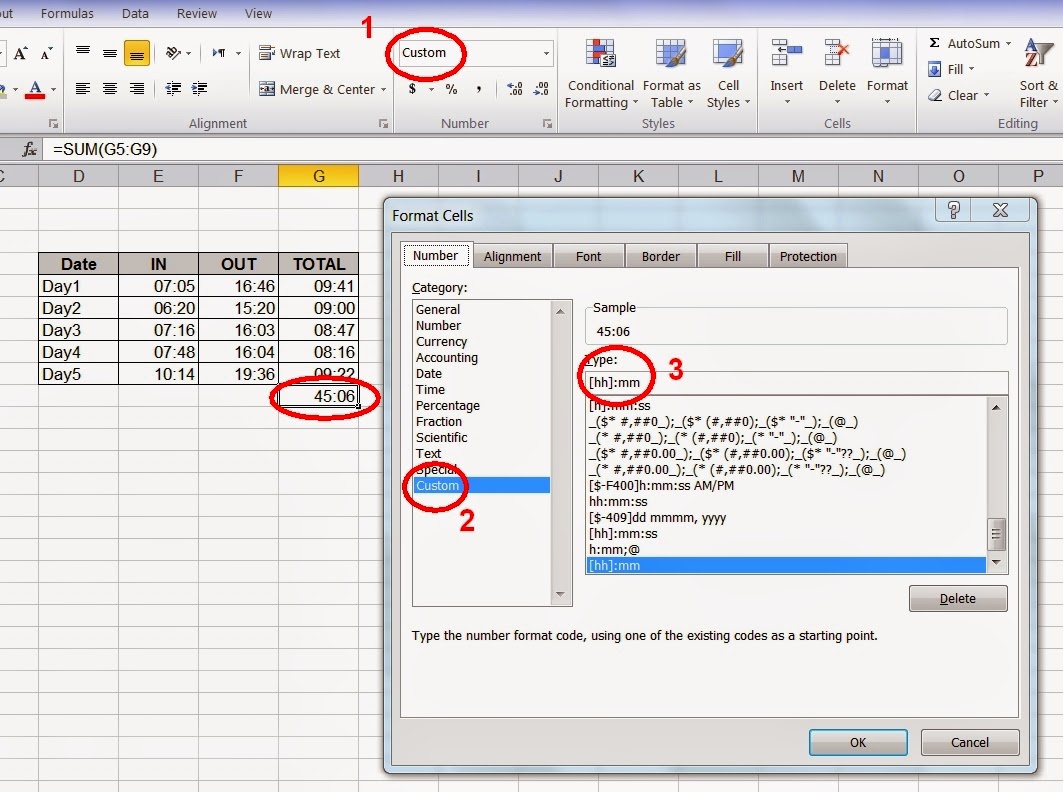The width and height of the screenshot is (1063, 792).
Task: Toggle center text alignment
Action: pyautogui.click(x=109, y=88)
